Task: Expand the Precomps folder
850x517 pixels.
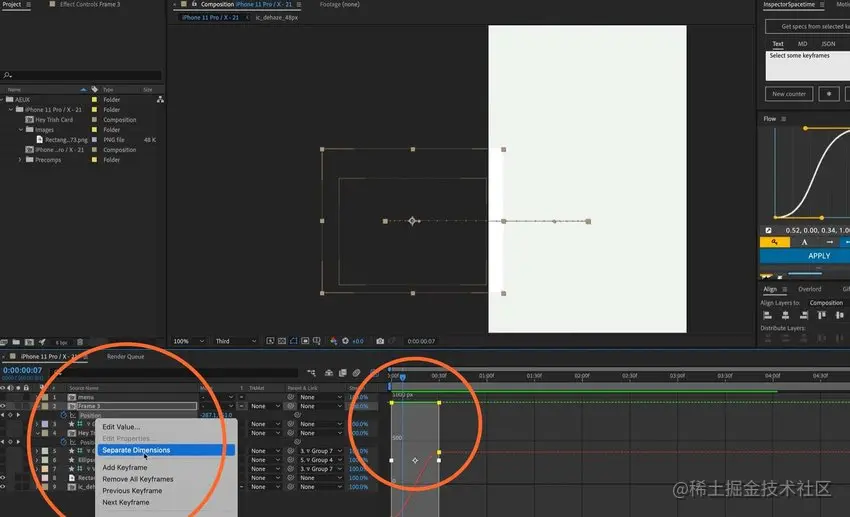Action: tap(20, 160)
